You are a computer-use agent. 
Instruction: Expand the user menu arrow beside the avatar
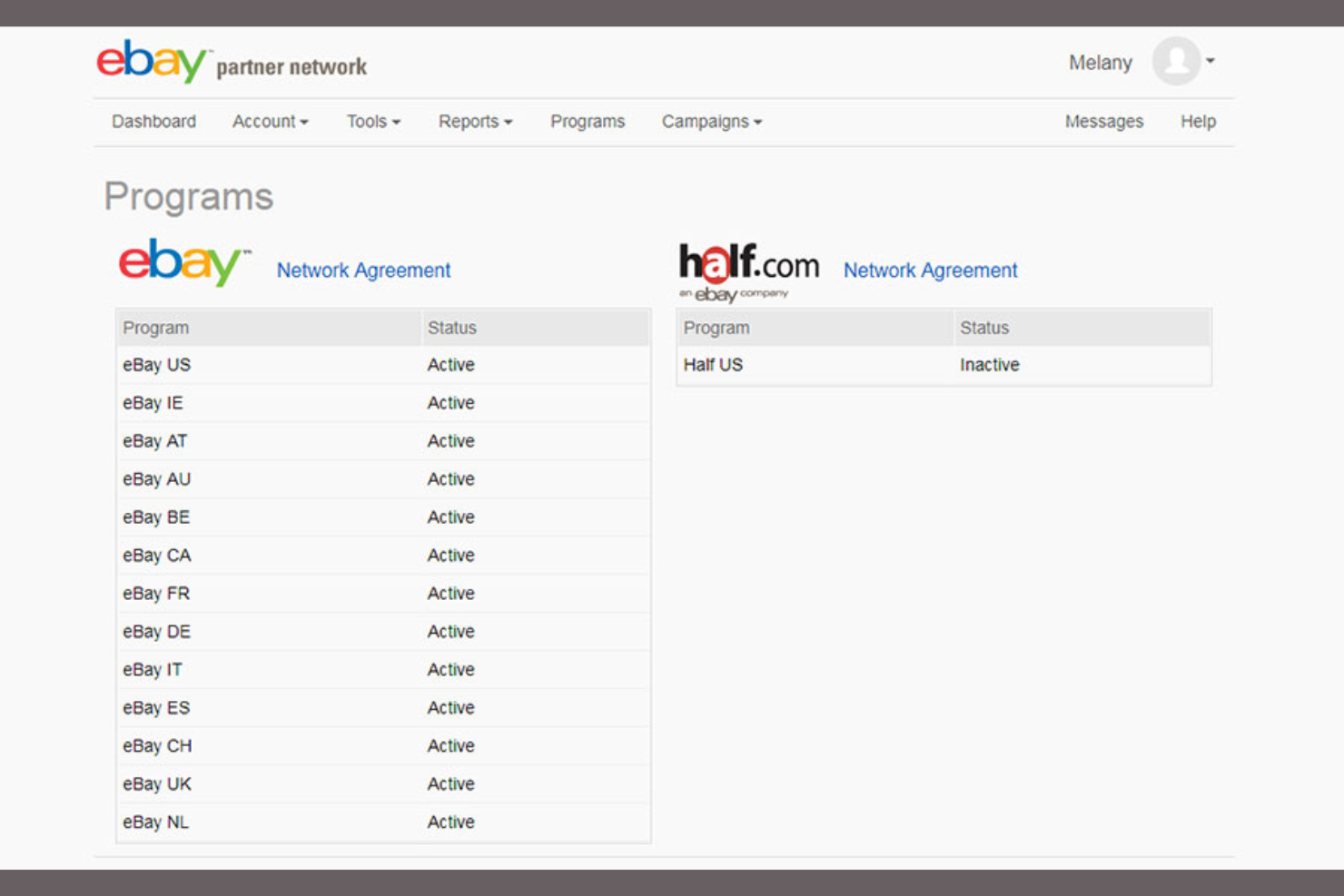point(1211,61)
